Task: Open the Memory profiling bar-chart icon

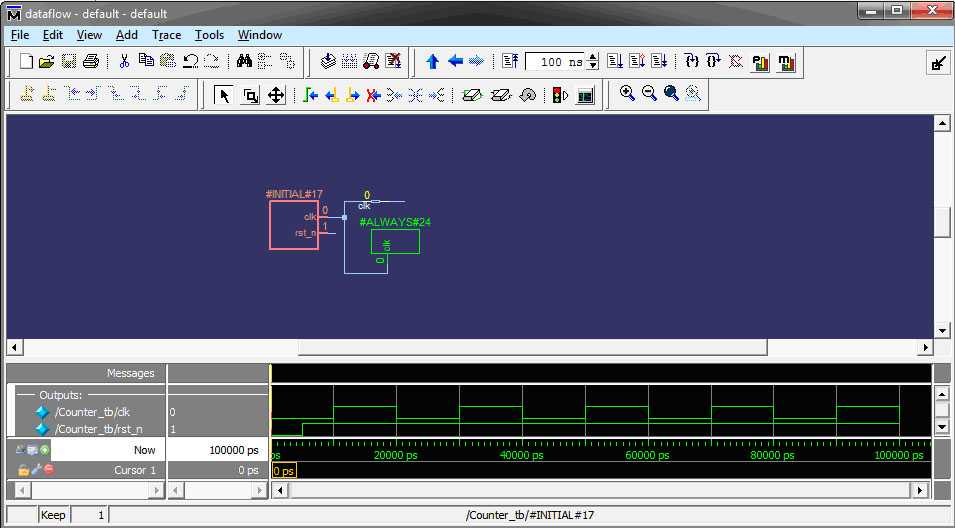Action: [786, 62]
